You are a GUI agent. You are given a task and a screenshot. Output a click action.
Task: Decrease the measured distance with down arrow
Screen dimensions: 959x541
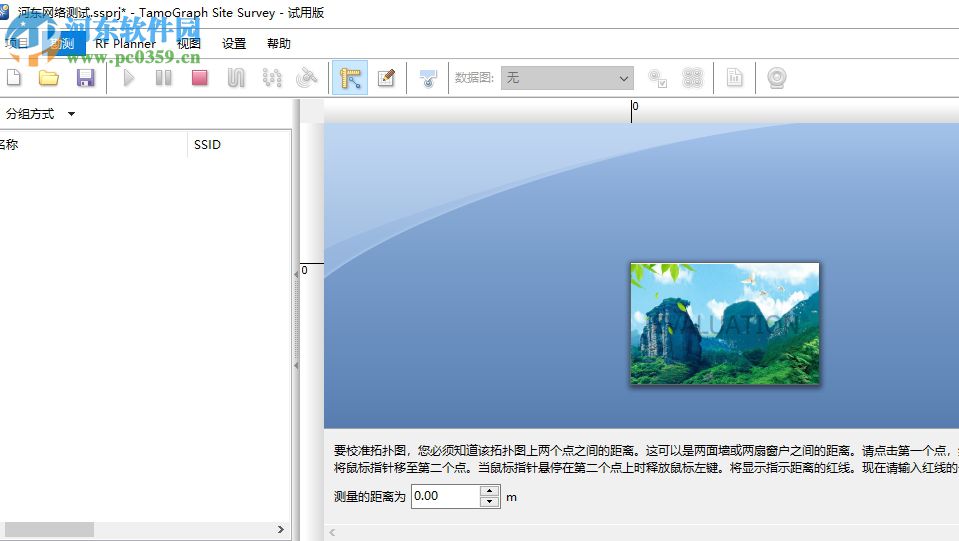coord(490,502)
